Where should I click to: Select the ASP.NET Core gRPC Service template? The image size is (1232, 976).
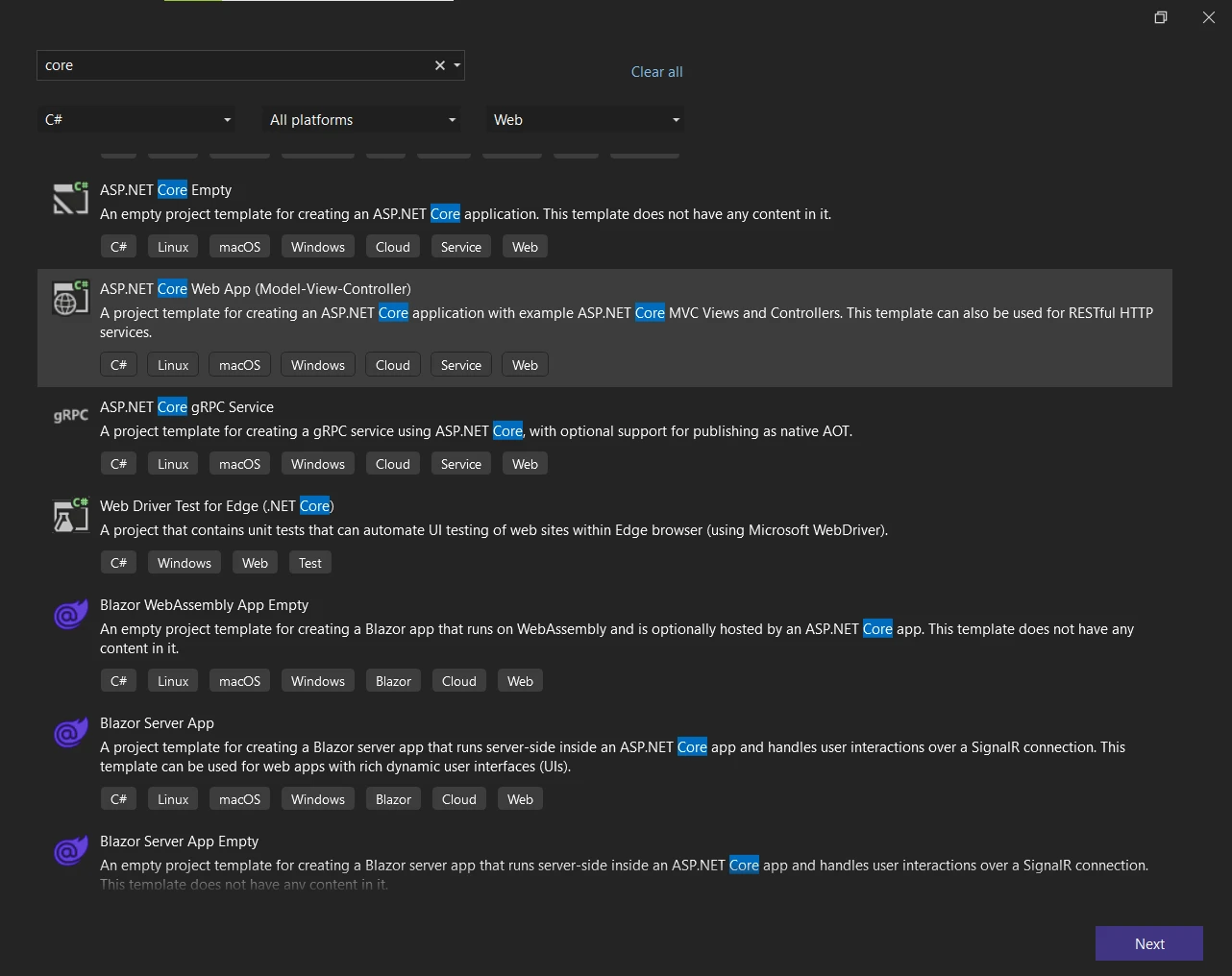186,407
